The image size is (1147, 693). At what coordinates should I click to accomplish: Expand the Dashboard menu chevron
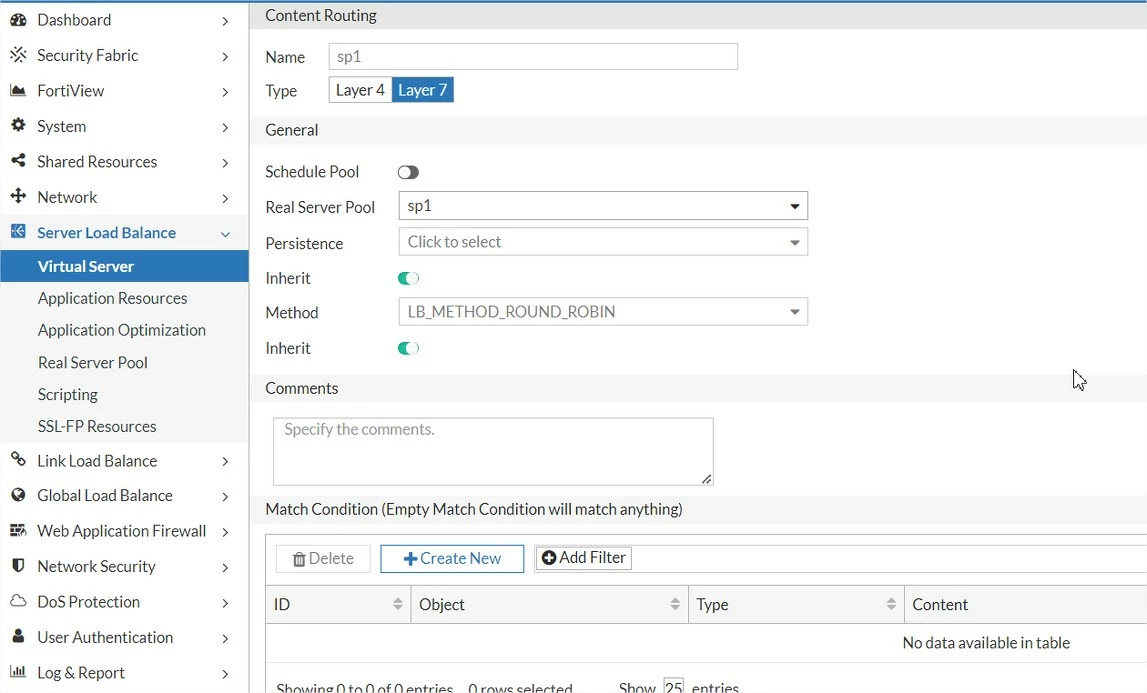pos(225,21)
